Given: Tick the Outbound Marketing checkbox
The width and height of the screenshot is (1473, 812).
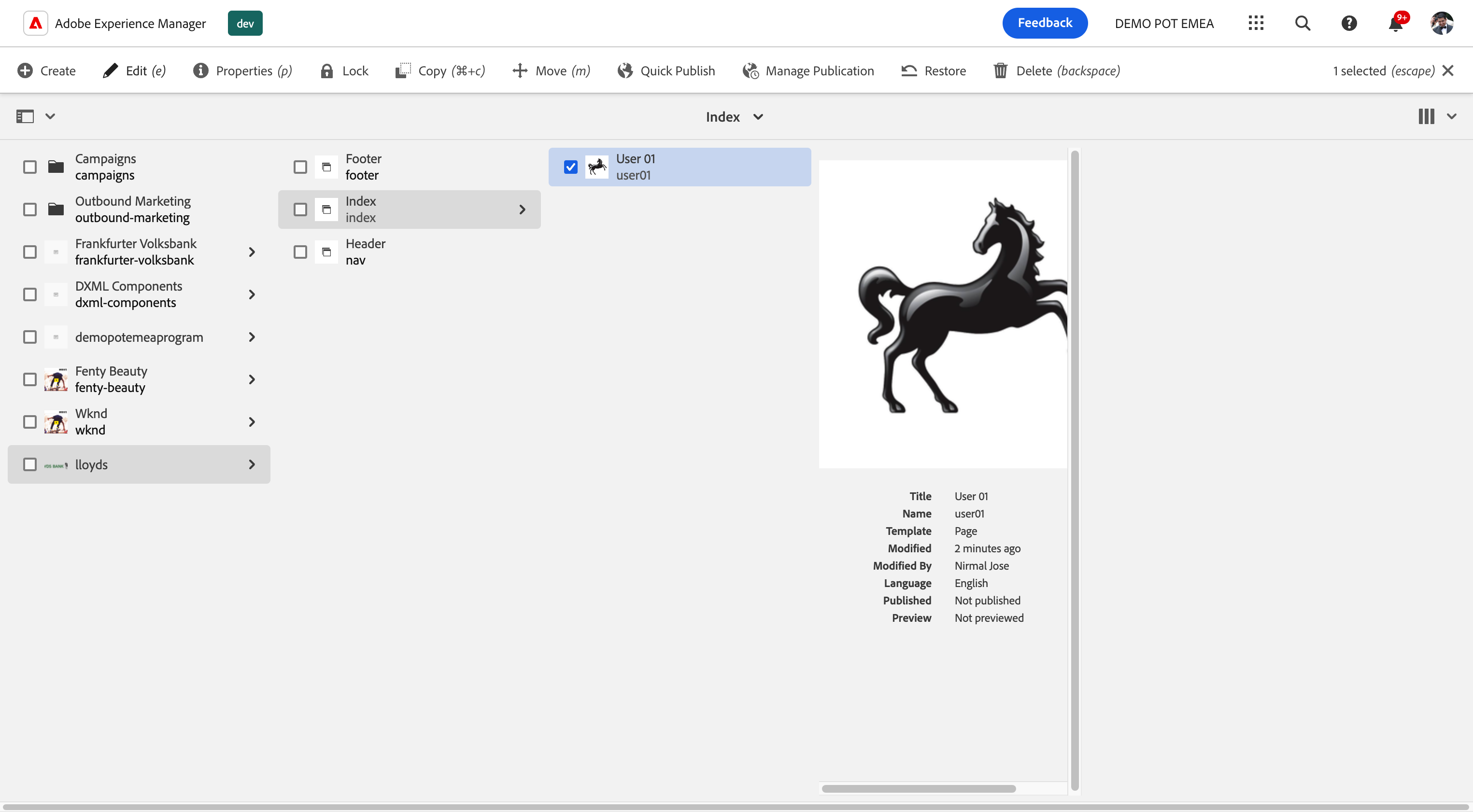Looking at the screenshot, I should [x=30, y=210].
